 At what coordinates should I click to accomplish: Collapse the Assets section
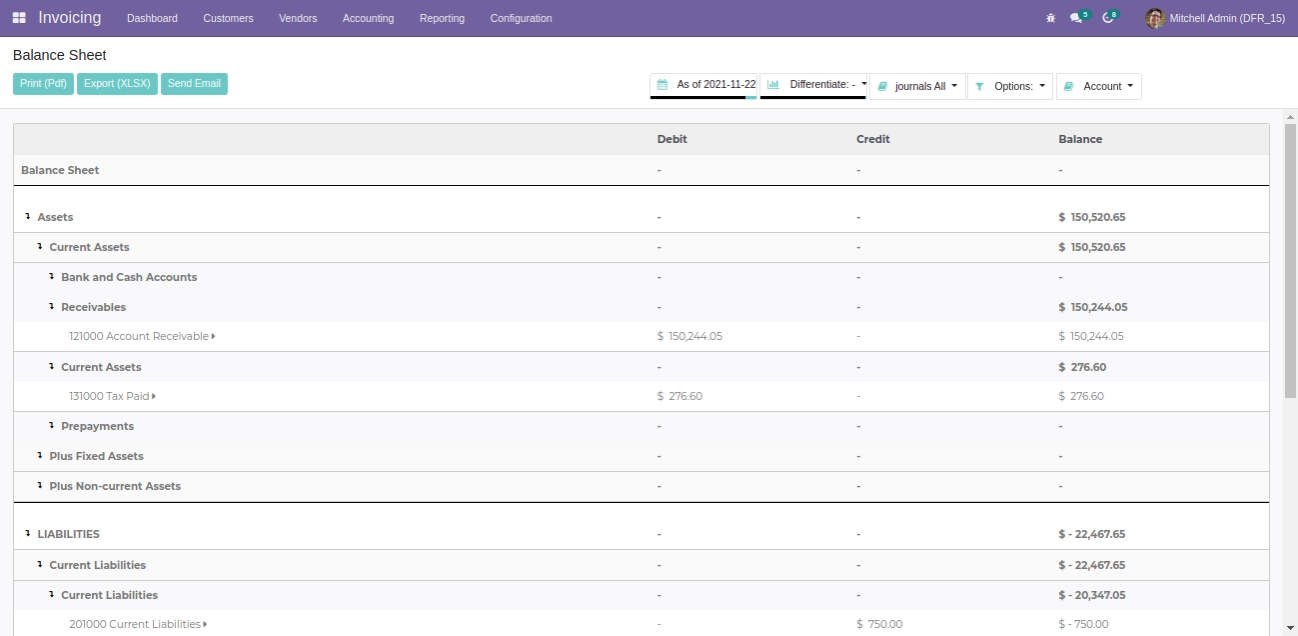(28, 217)
